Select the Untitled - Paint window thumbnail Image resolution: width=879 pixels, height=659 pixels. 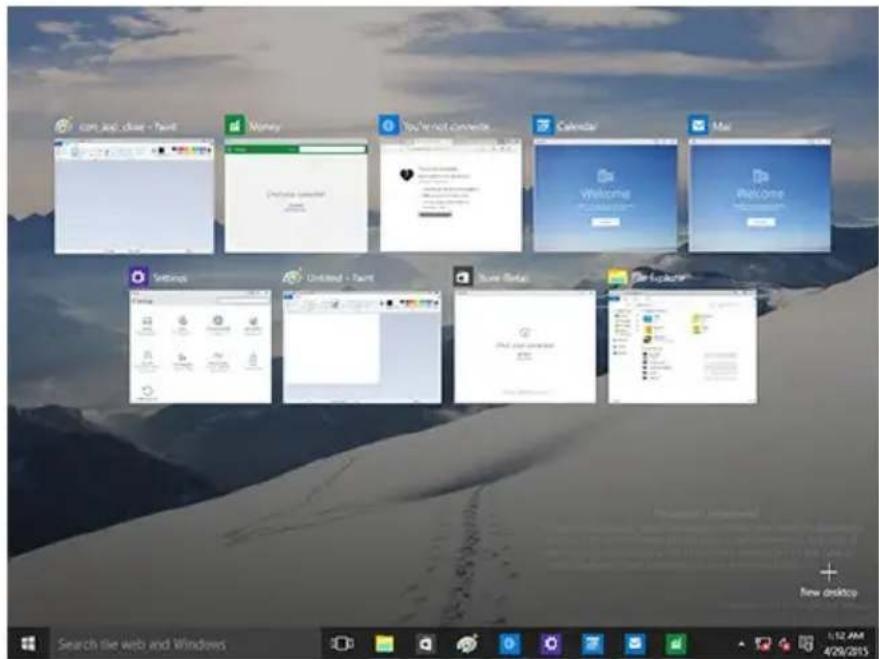tap(362, 347)
